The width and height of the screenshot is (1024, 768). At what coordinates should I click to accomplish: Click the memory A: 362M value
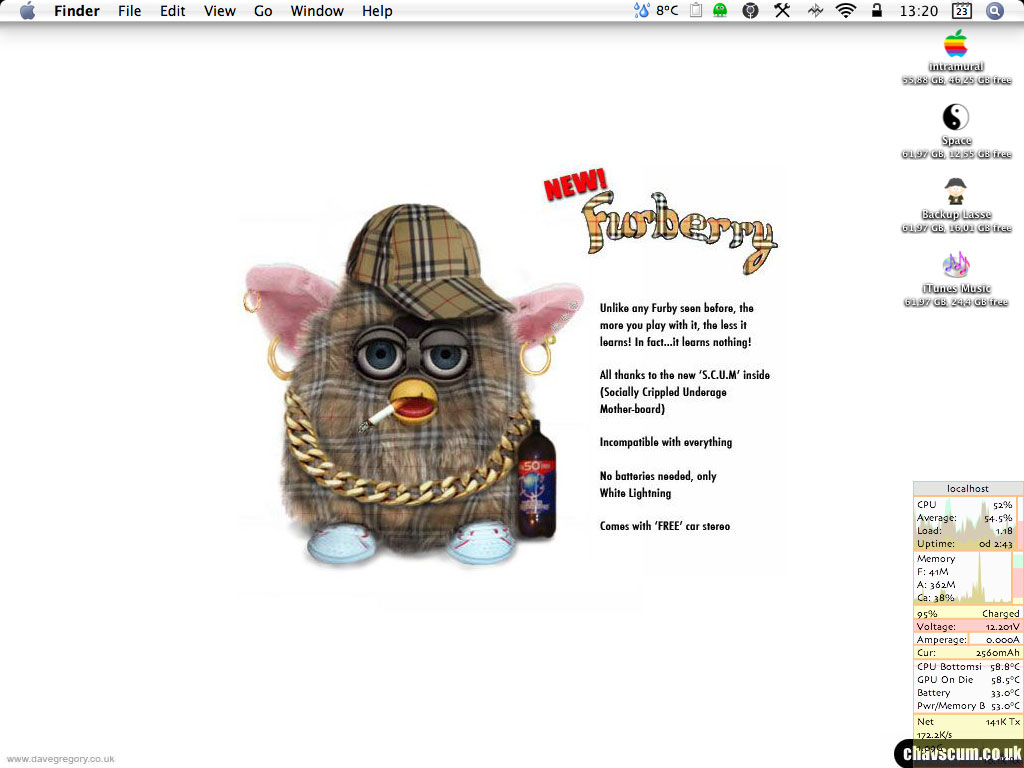(x=936, y=585)
